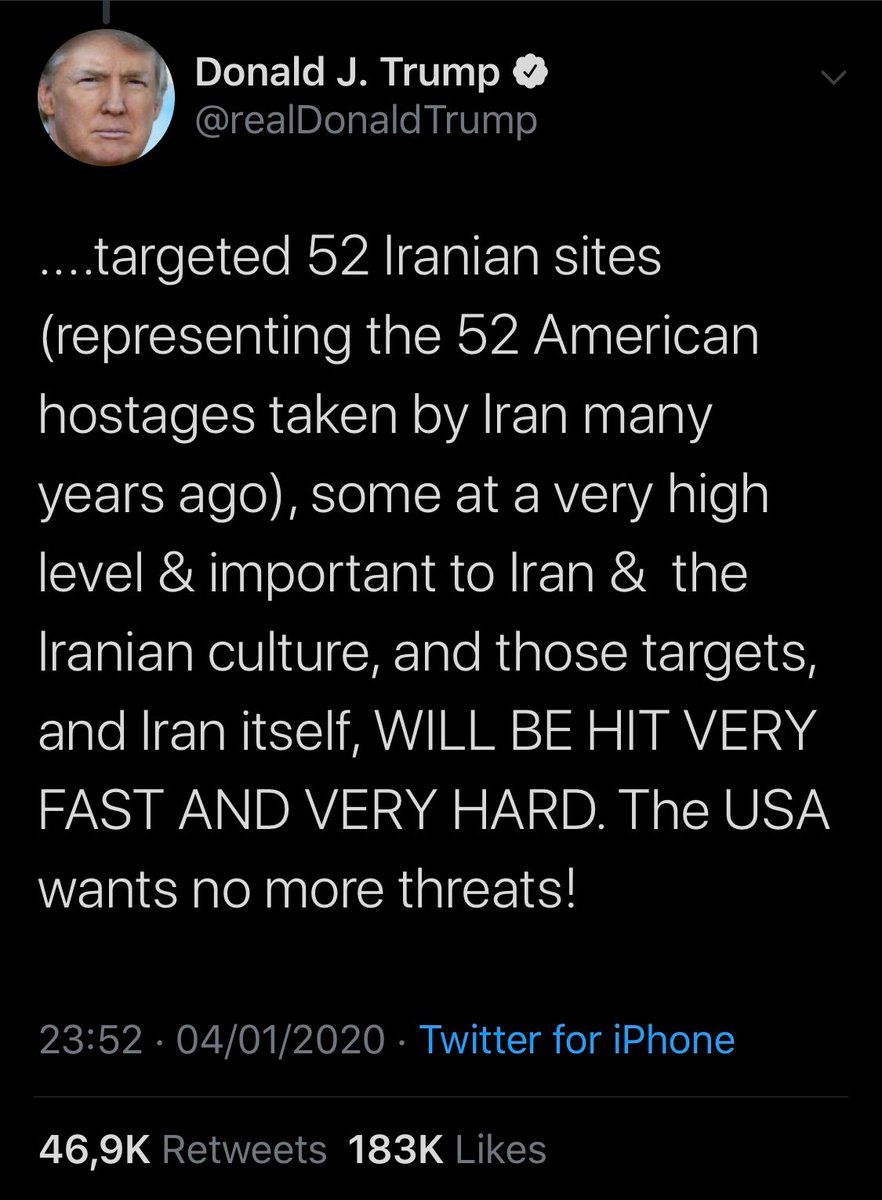
Task: View the 46,9K retweets count
Action: tap(93, 1149)
